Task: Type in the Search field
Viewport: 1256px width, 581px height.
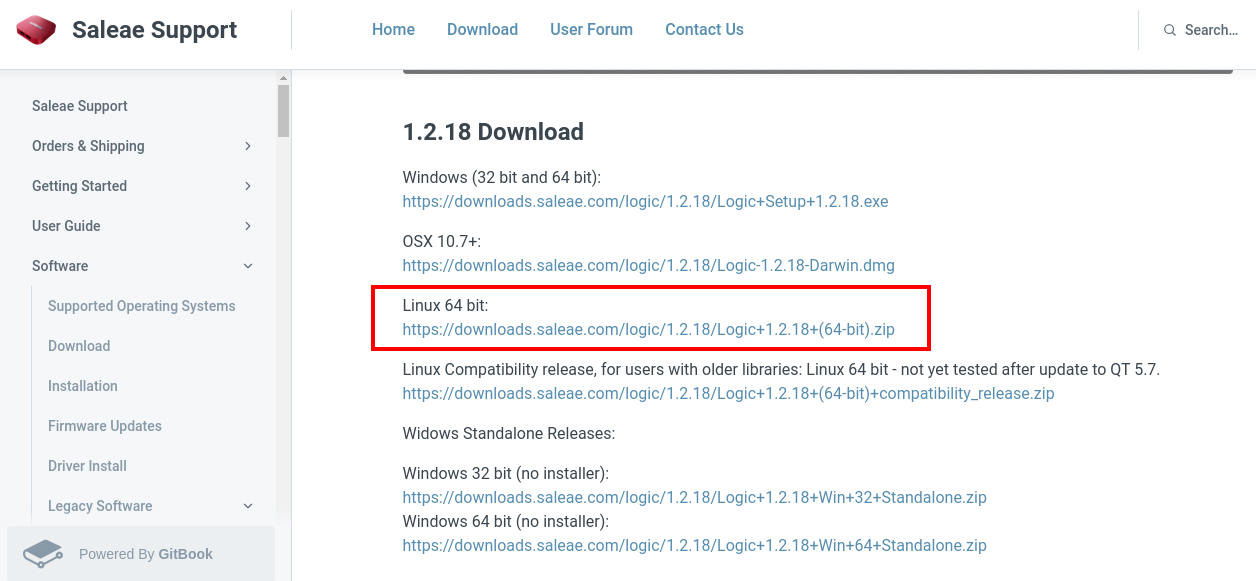Action: tap(1211, 30)
